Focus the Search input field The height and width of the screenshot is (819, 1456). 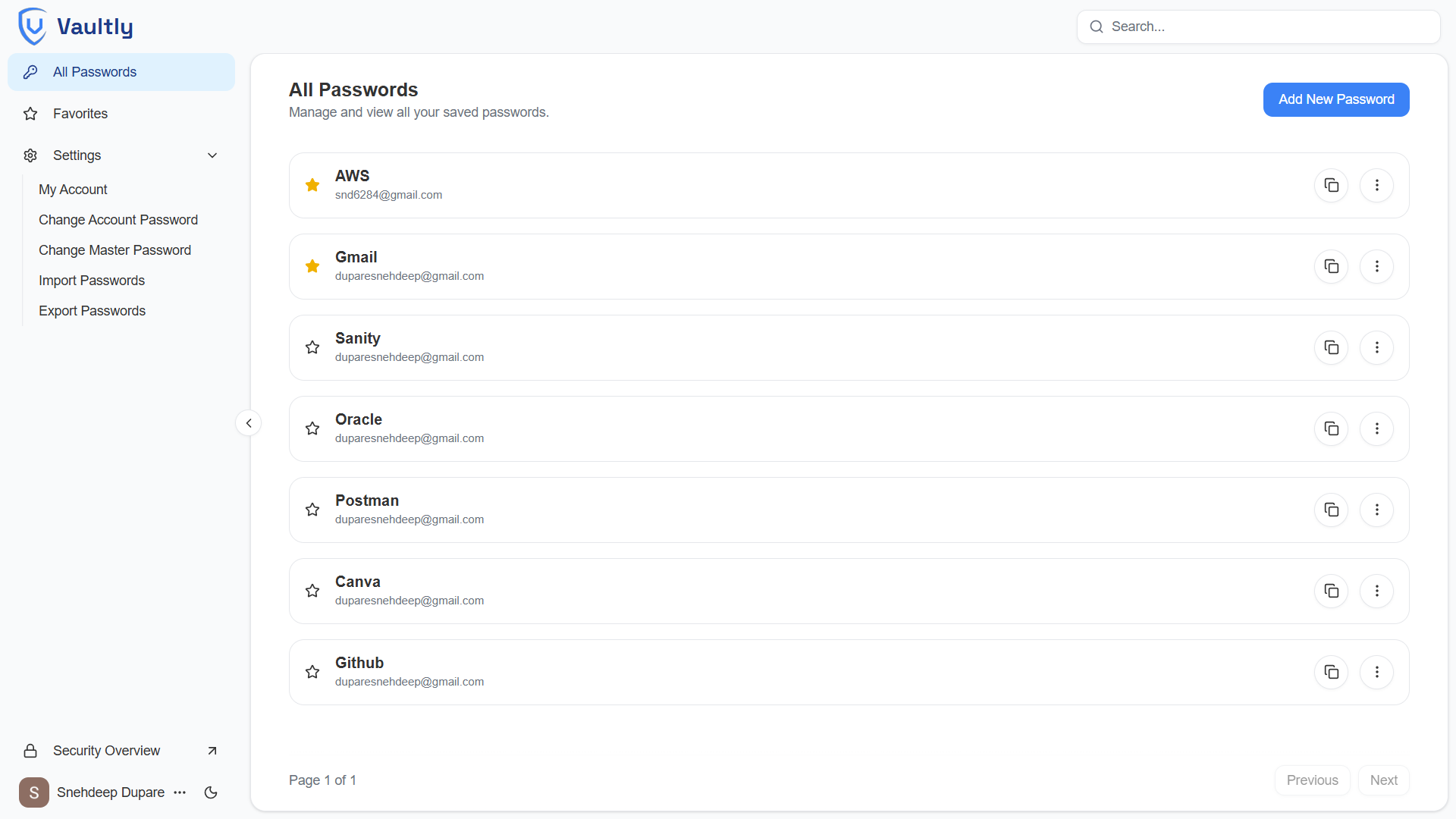(x=1266, y=27)
